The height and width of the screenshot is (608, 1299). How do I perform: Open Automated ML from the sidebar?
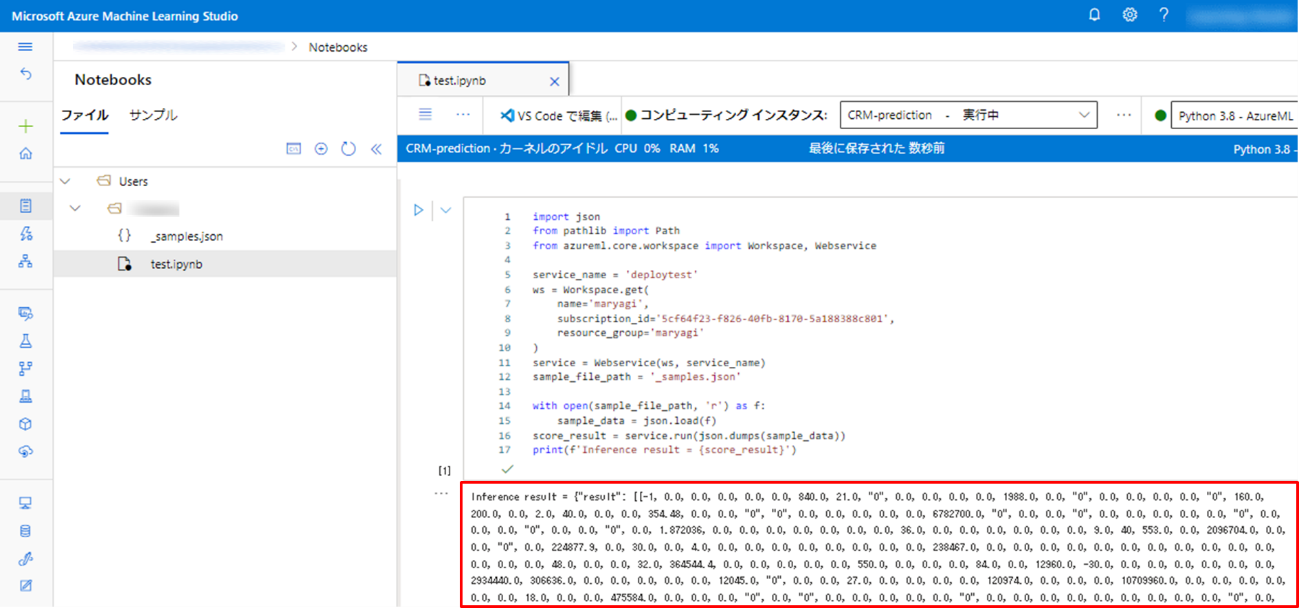tap(25, 234)
